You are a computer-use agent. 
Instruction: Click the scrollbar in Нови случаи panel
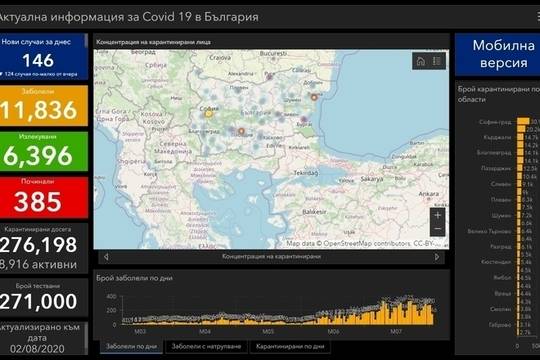tap(86, 40)
